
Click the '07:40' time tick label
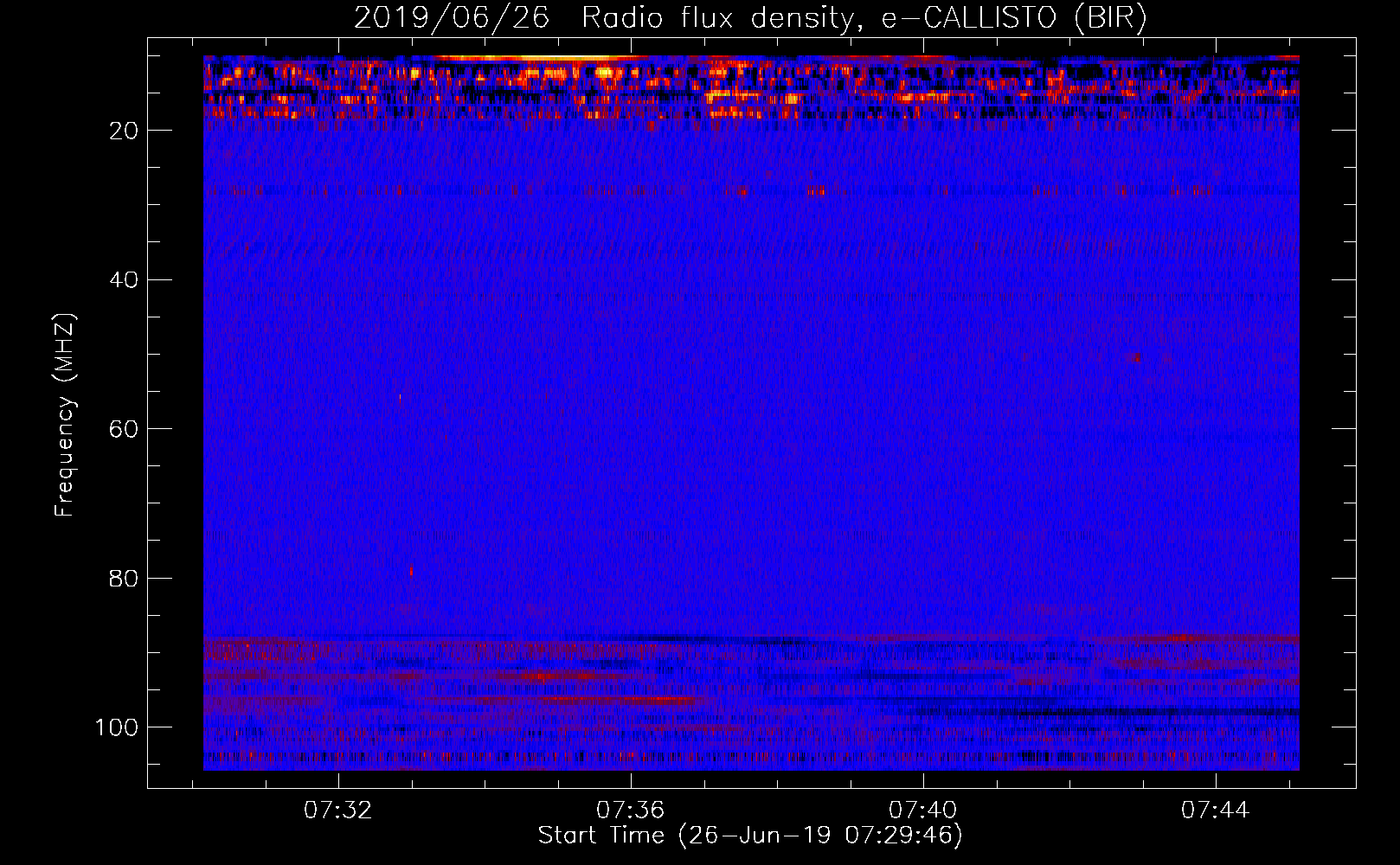[923, 810]
